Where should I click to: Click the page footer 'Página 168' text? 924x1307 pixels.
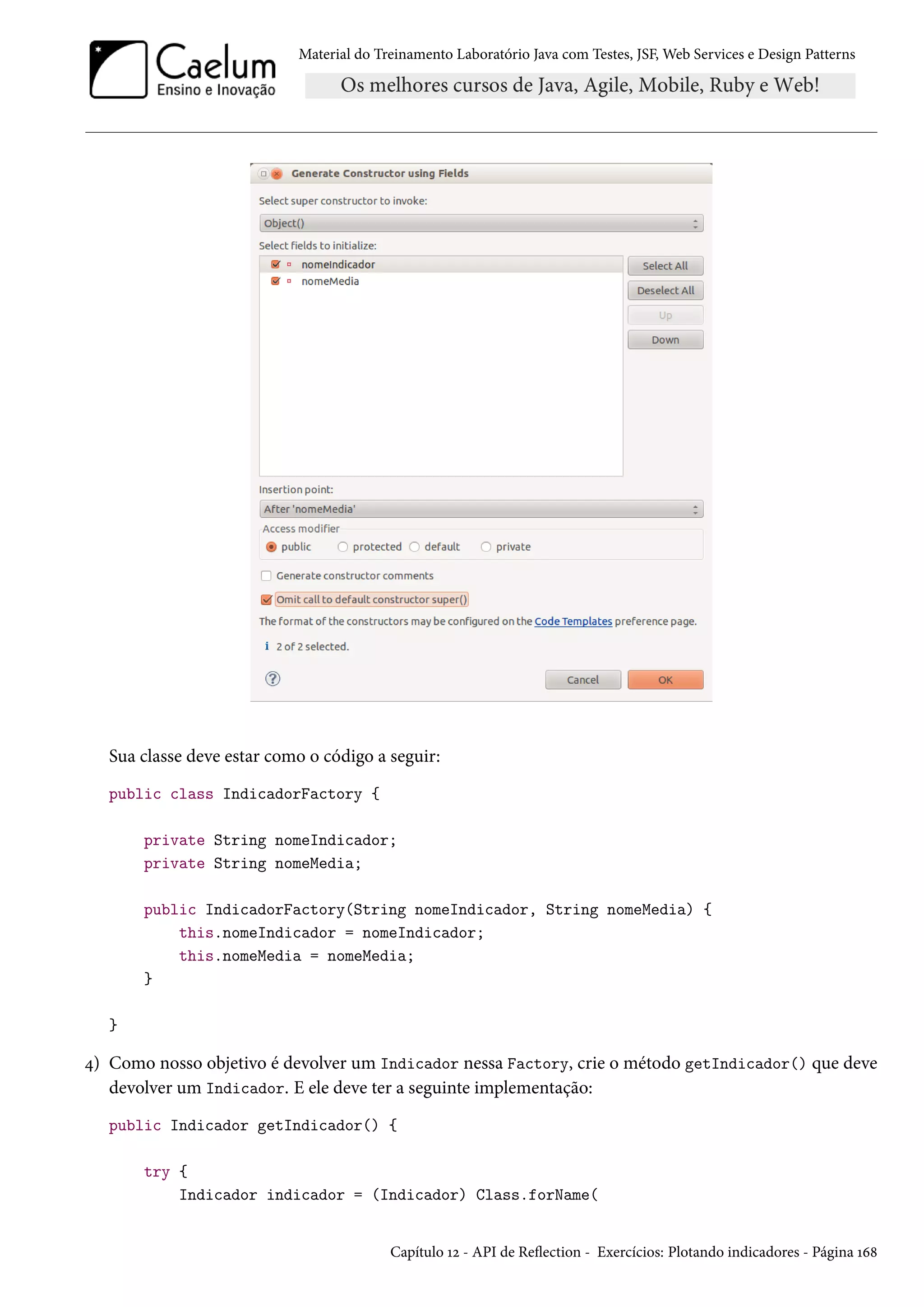coord(844,1252)
